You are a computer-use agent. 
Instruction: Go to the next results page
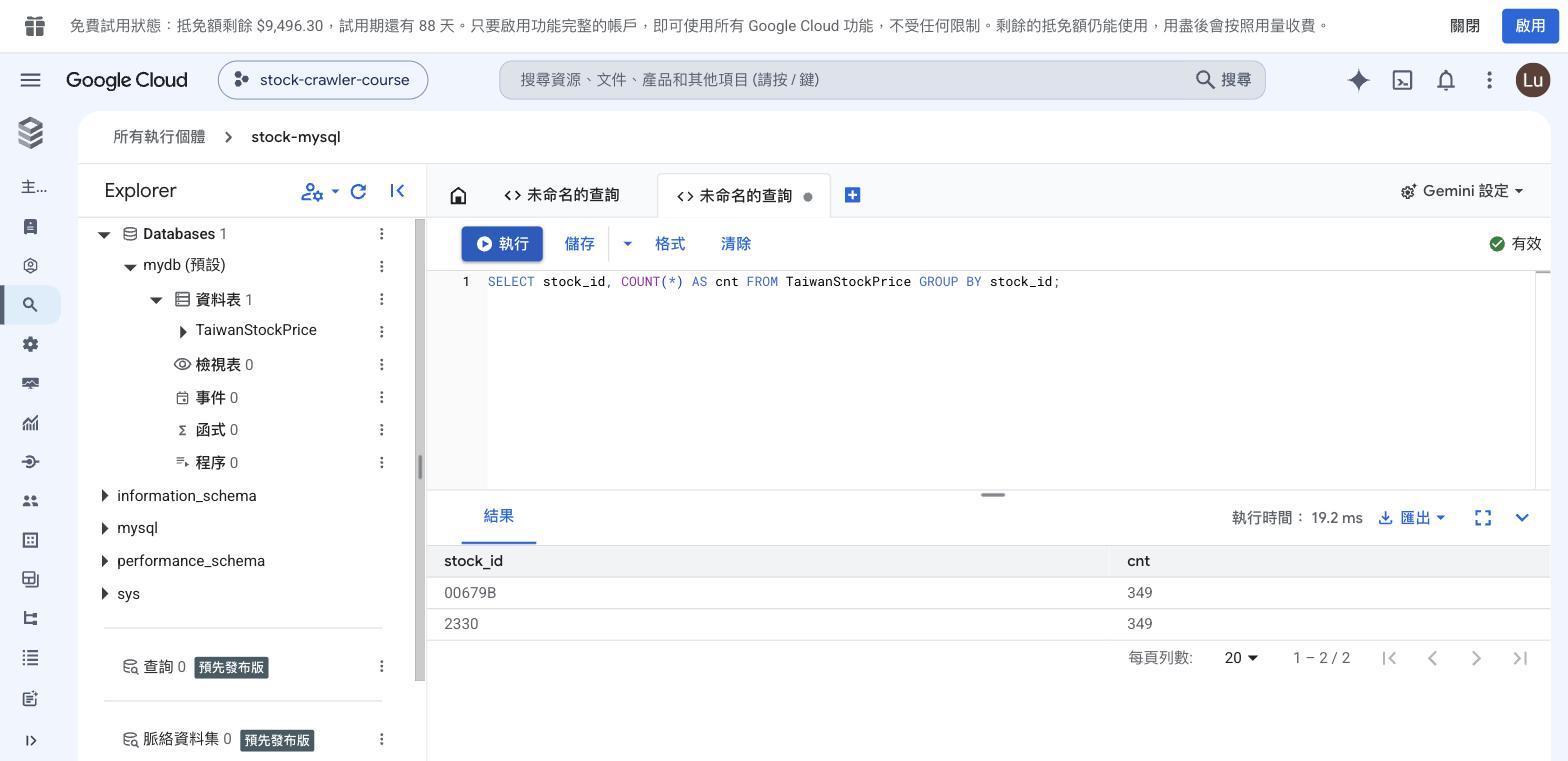coord(1476,658)
